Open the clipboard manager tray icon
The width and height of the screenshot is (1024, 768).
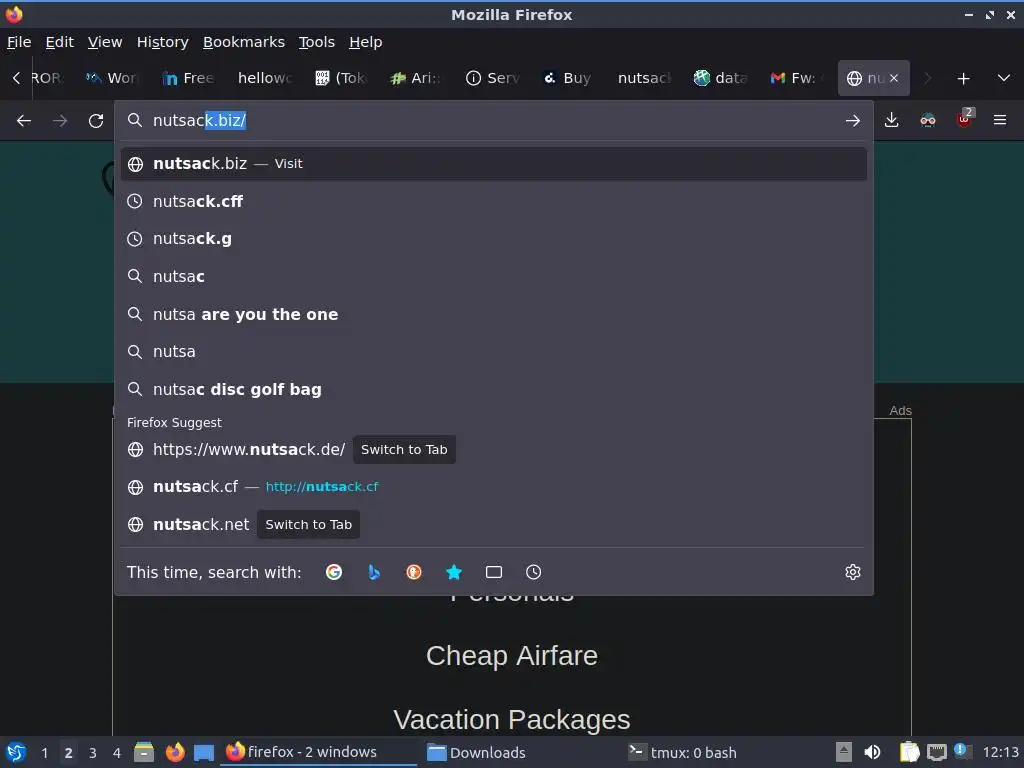[x=909, y=752]
